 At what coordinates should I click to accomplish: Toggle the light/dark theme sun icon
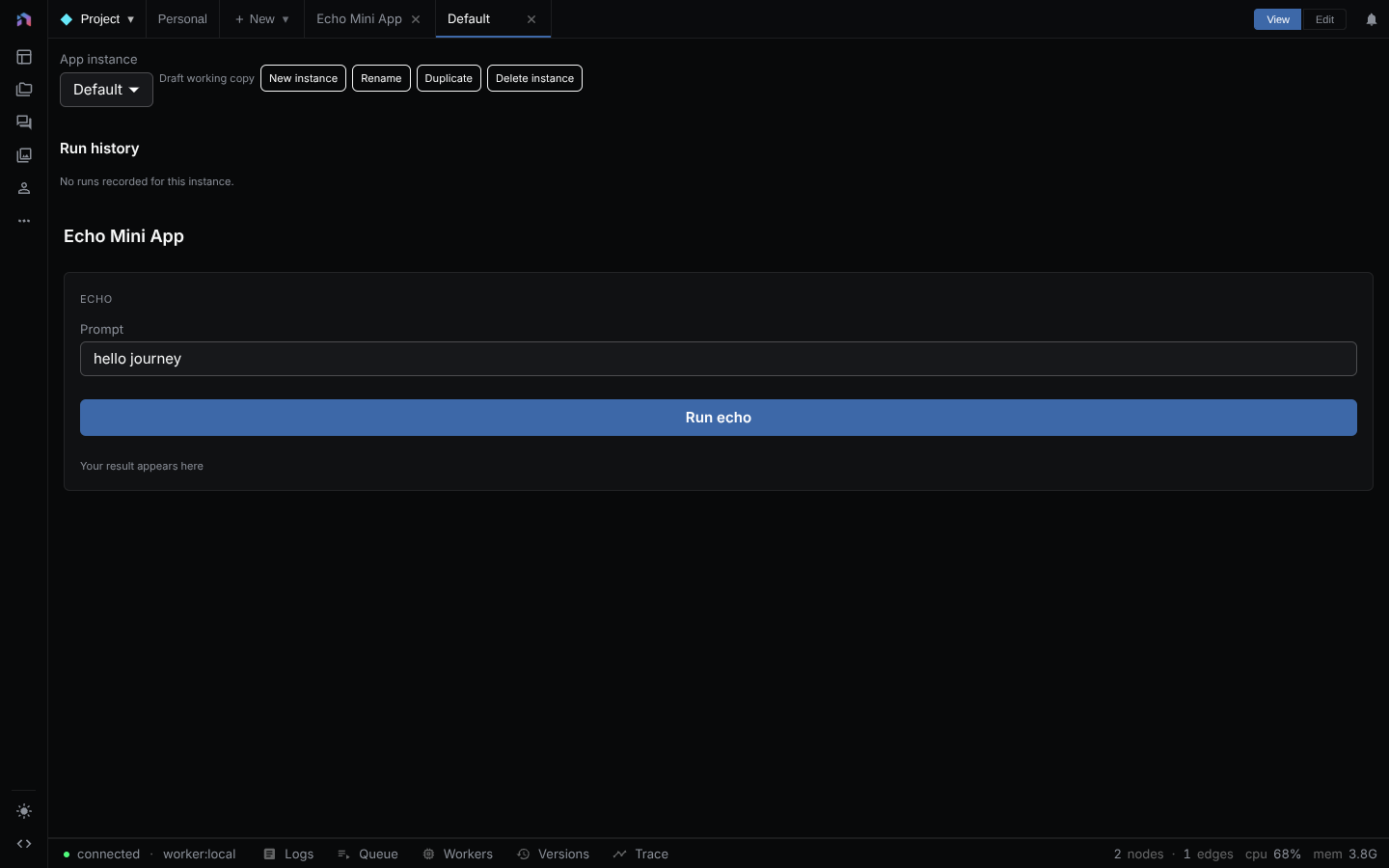point(24,811)
